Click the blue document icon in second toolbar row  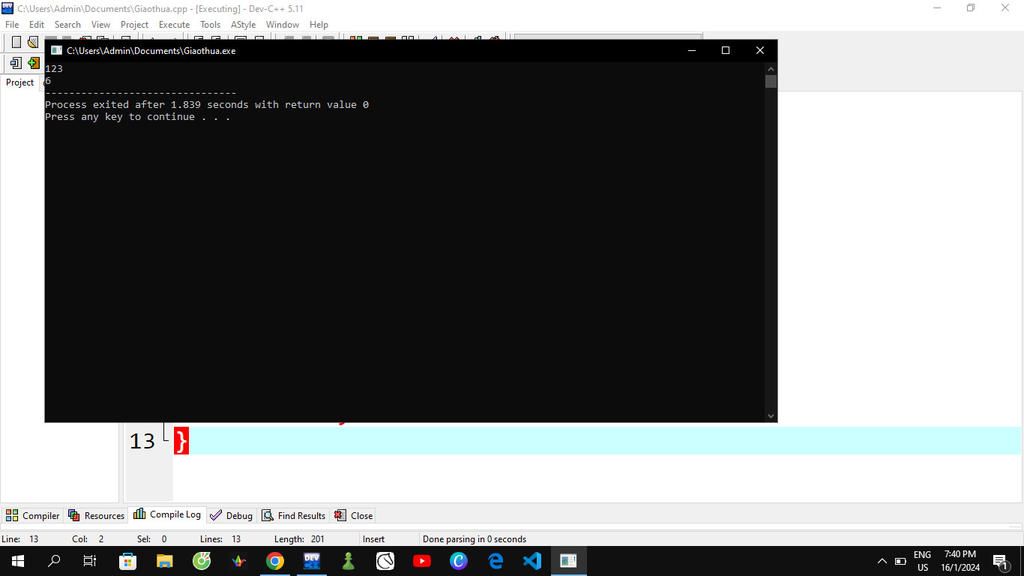[16, 63]
